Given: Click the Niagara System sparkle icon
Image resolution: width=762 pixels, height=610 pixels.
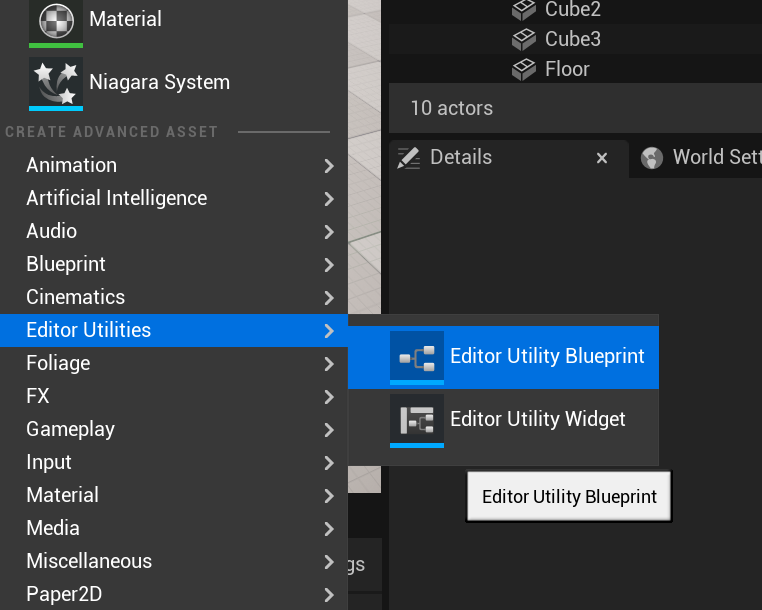Looking at the screenshot, I should click(56, 82).
